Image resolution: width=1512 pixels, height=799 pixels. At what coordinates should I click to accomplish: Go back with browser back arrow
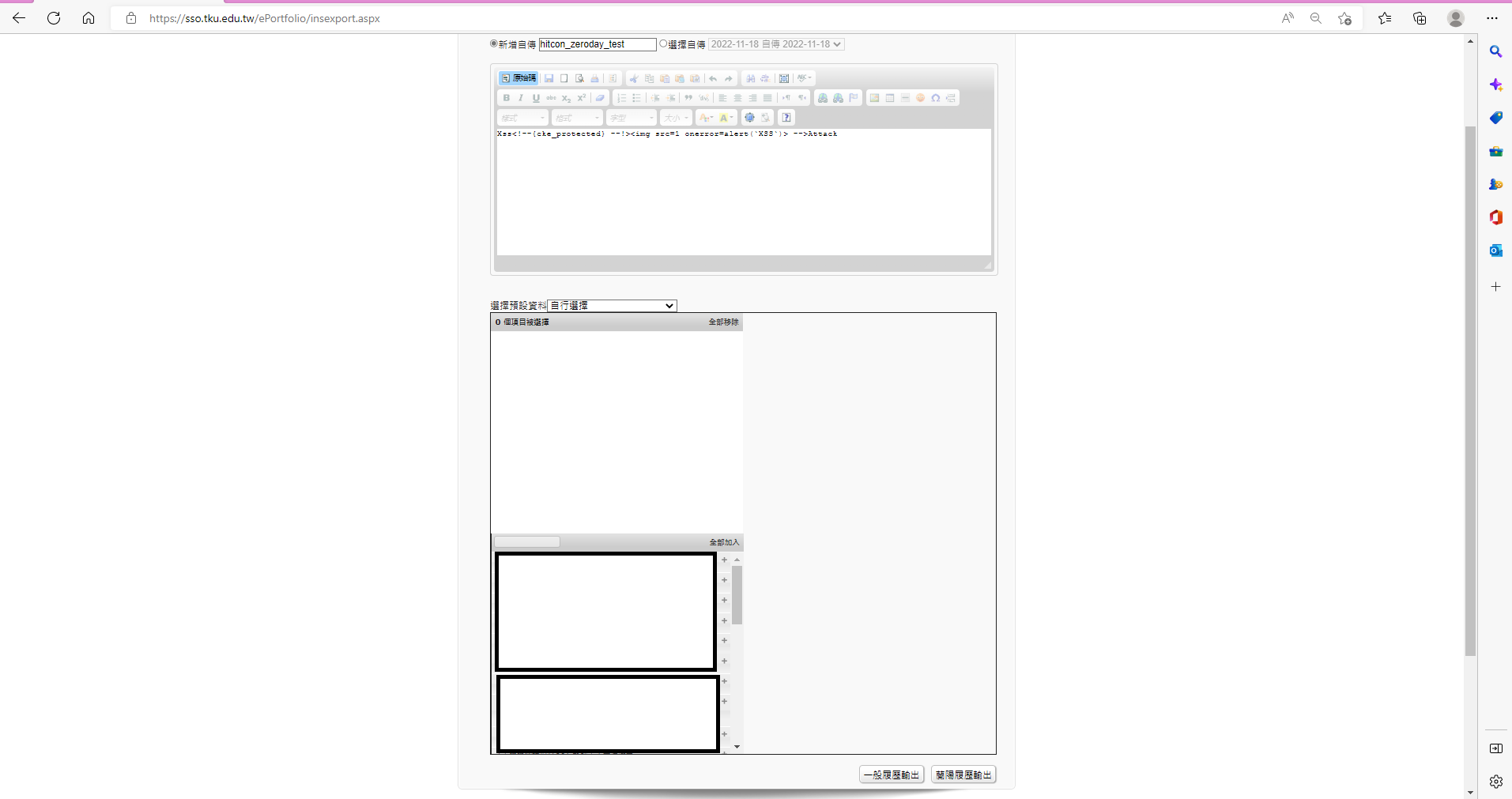point(19,18)
